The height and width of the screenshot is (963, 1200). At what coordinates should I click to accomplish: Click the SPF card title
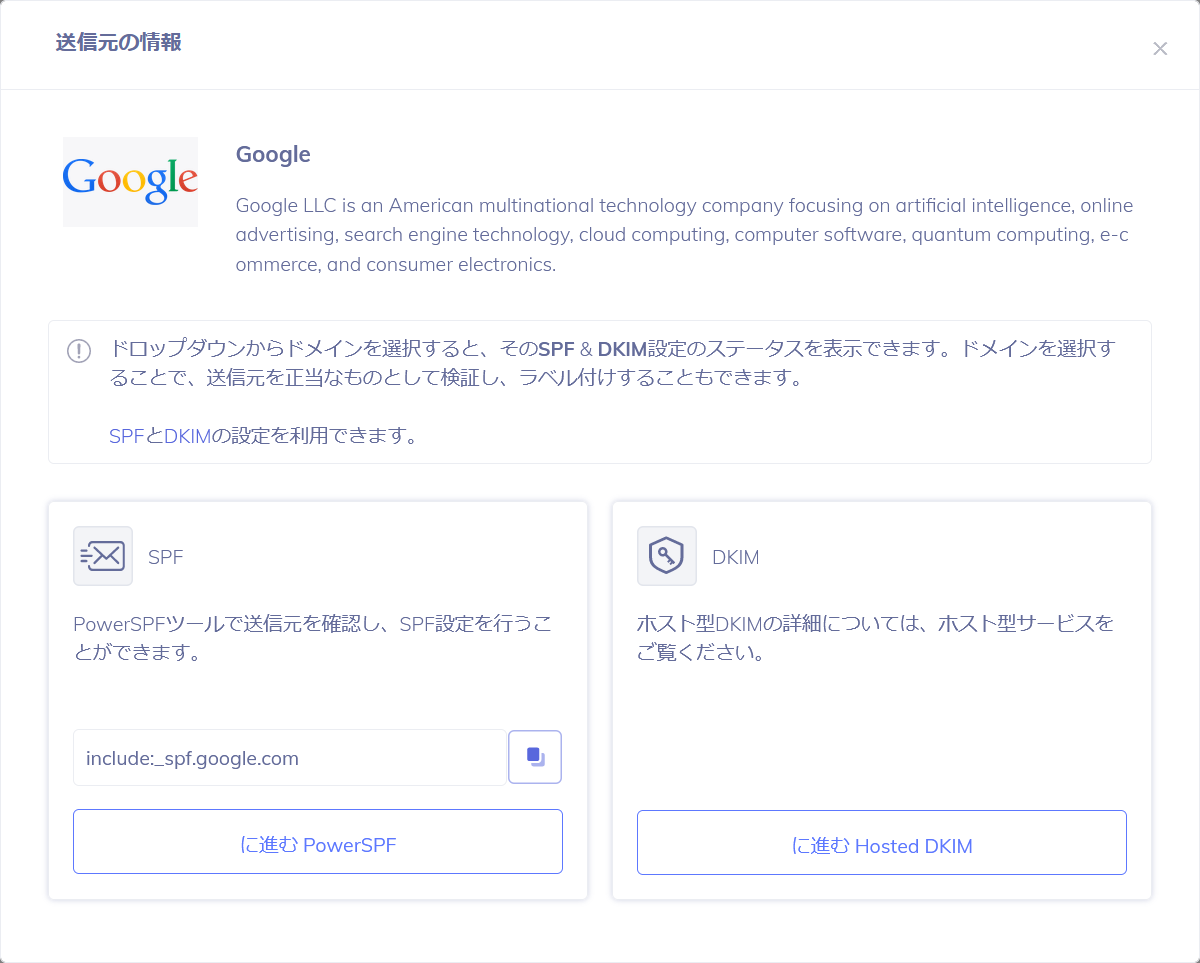point(166,557)
